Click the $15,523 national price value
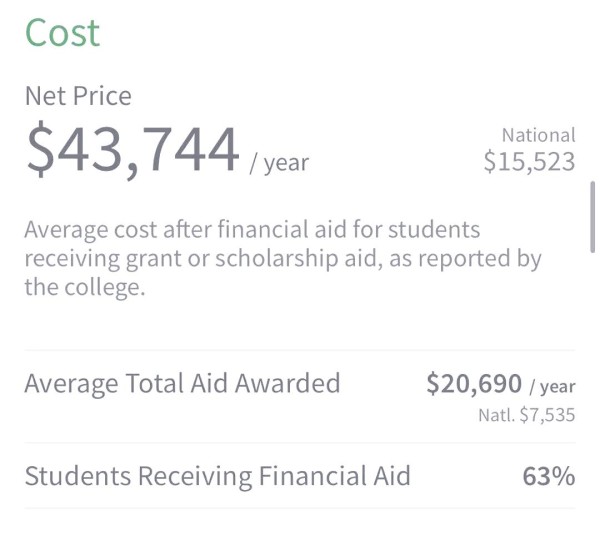600x541 pixels. (x=529, y=161)
